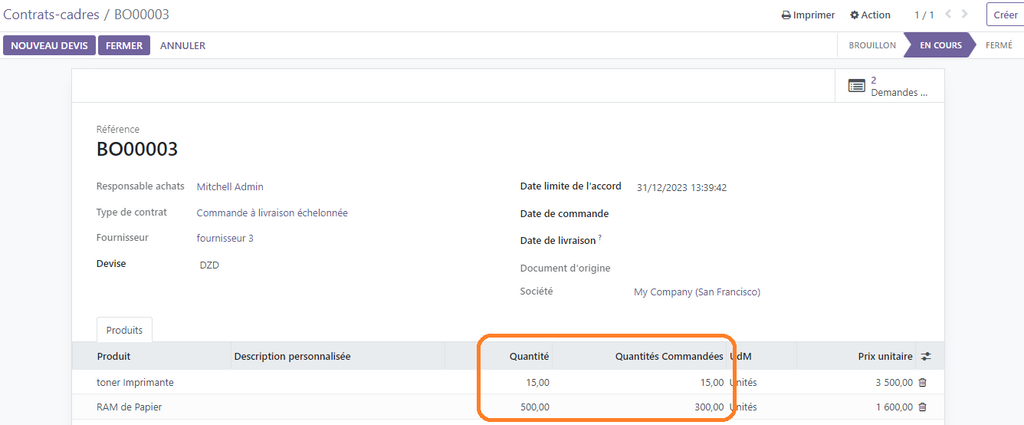Image resolution: width=1024 pixels, height=425 pixels.
Task: Open the fournisseur 3 supplier link
Action: [x=225, y=238]
